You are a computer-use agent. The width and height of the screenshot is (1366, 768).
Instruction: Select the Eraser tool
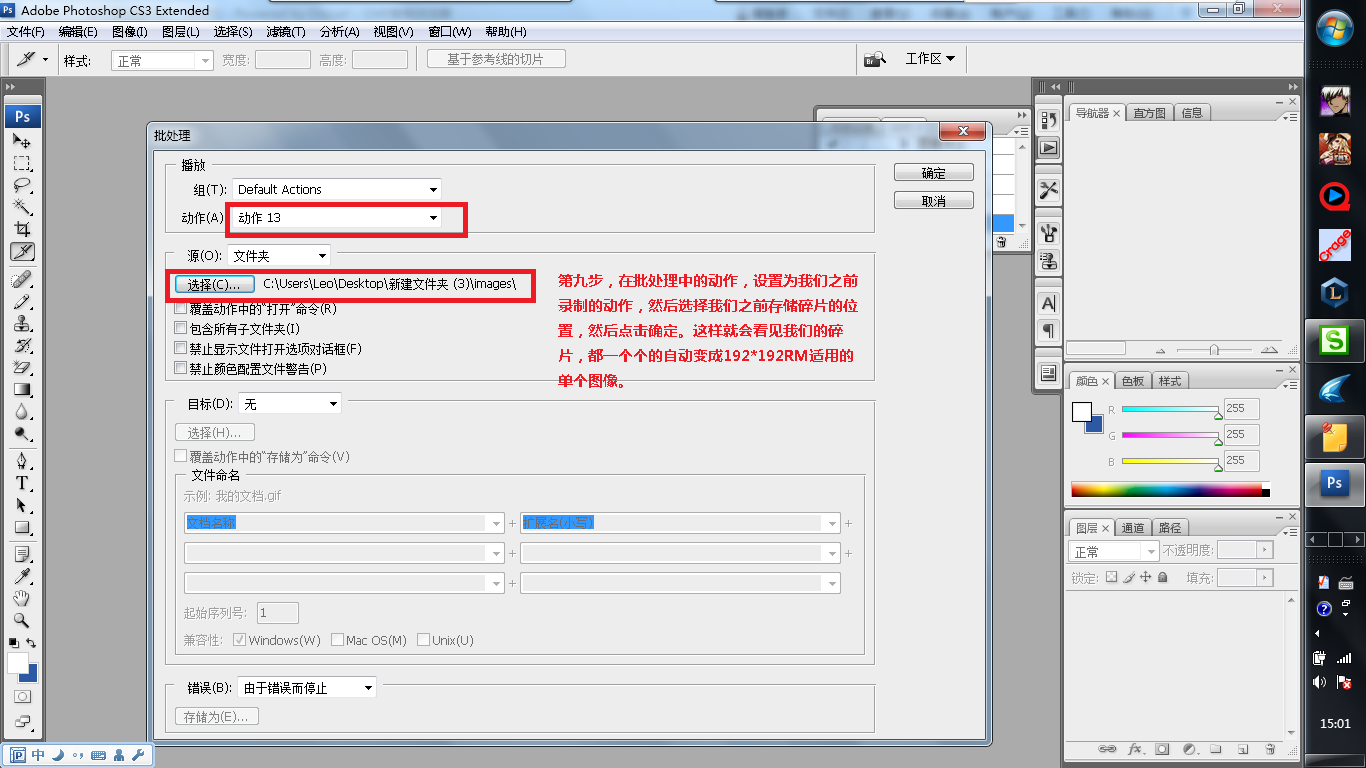coord(22,367)
